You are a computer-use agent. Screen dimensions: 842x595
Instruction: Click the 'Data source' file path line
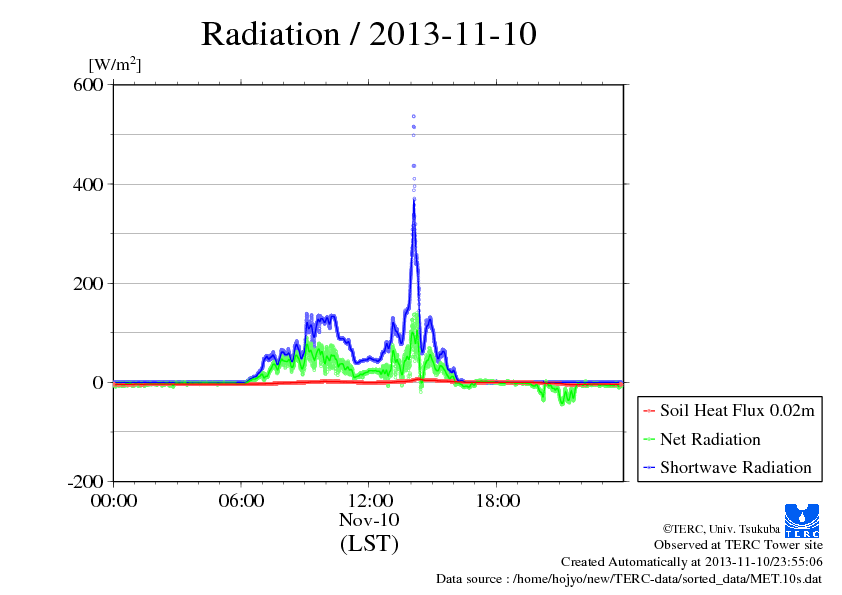click(x=629, y=579)
